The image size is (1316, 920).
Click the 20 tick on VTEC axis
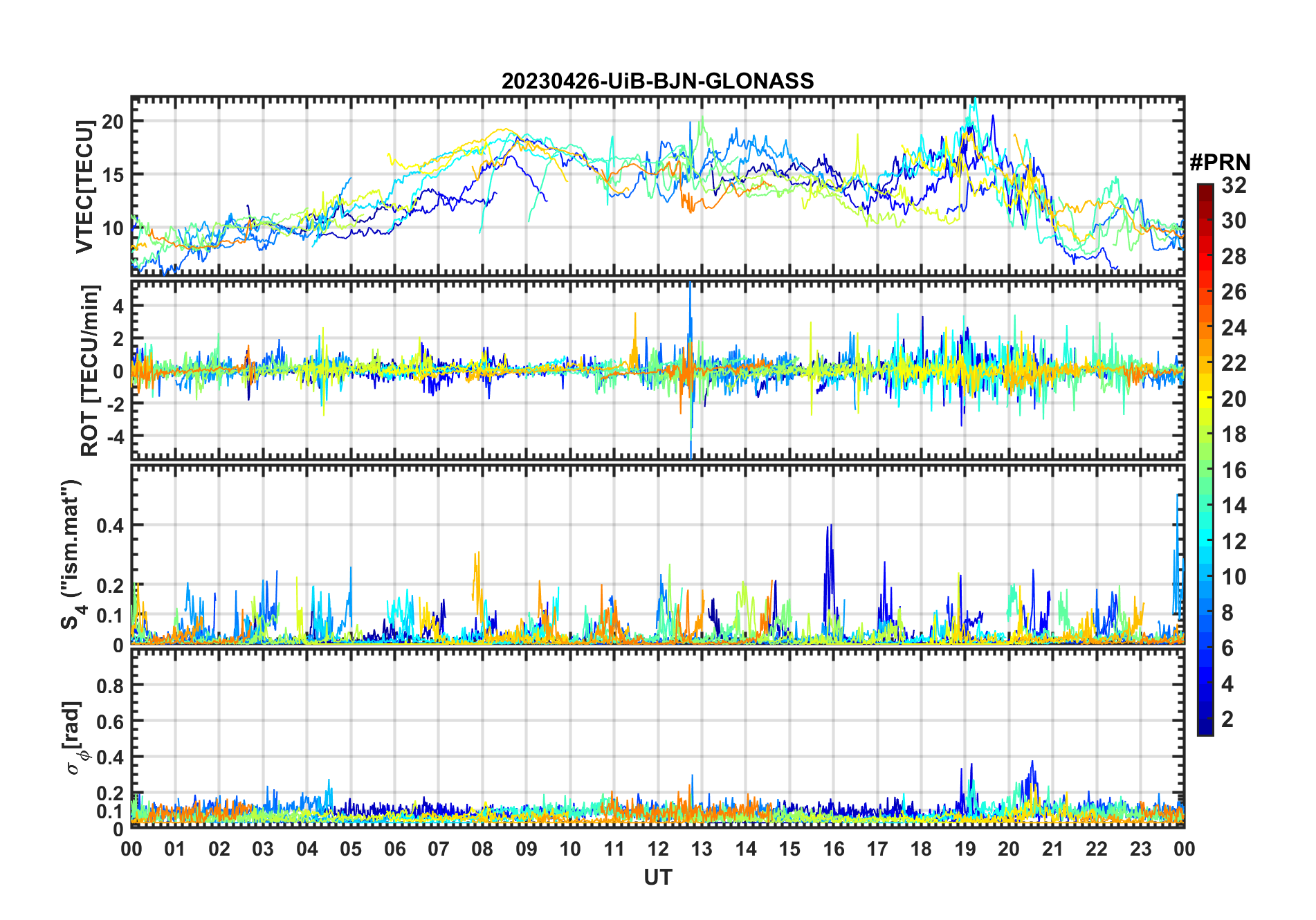[x=113, y=122]
